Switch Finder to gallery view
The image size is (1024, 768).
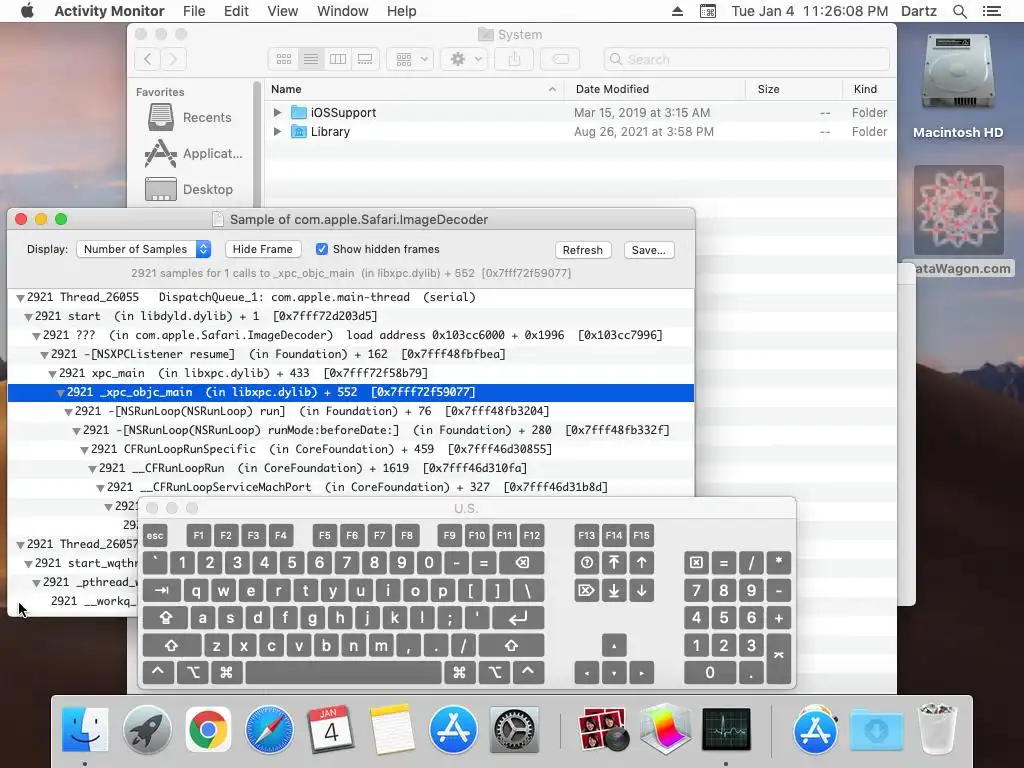click(365, 59)
